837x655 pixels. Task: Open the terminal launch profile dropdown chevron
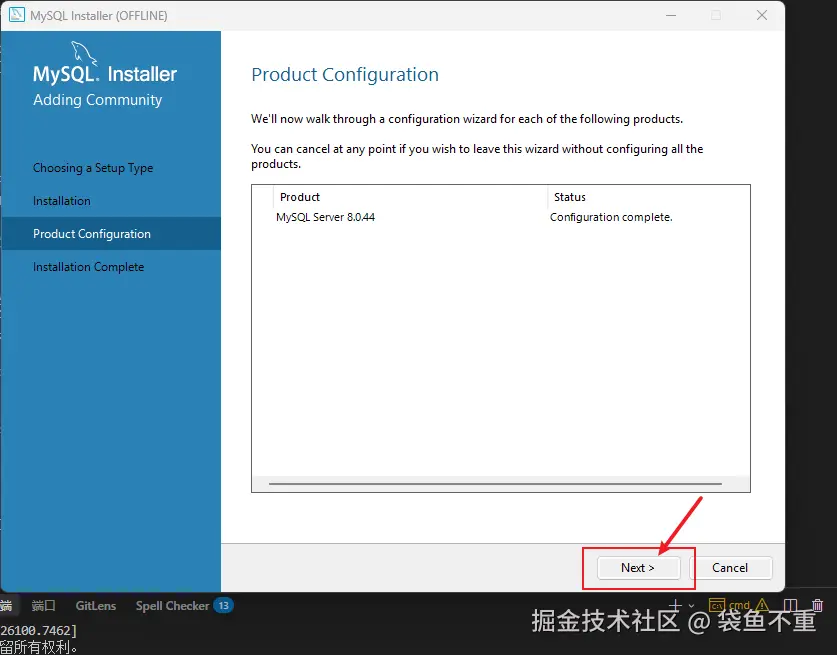(x=691, y=606)
